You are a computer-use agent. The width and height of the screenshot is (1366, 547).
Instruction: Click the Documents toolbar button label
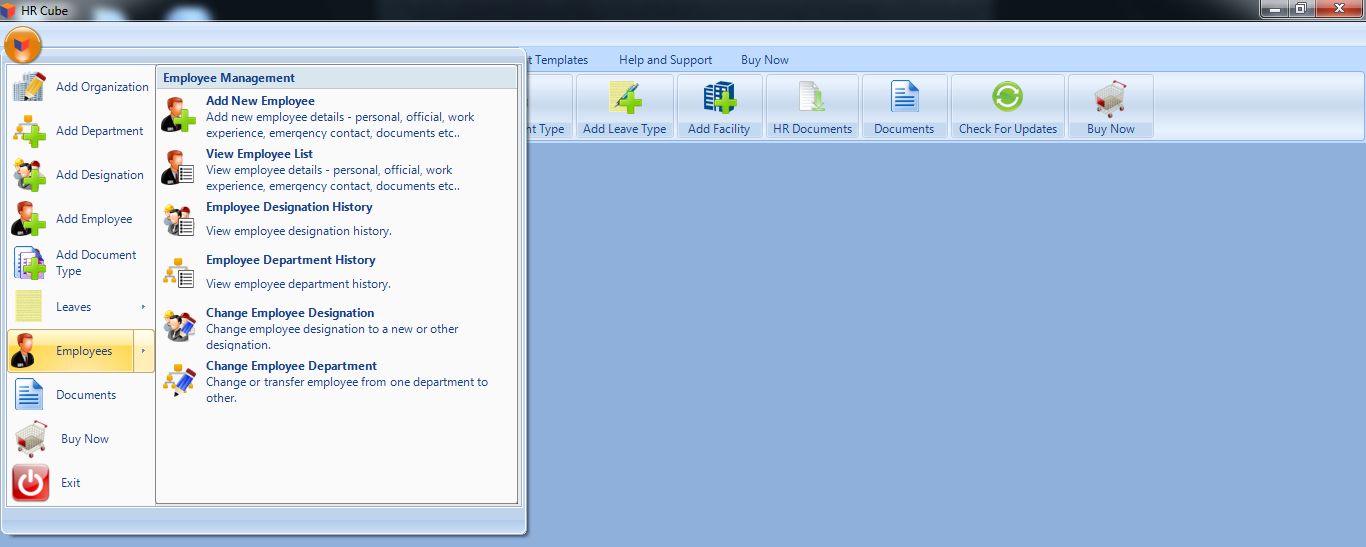[904, 129]
